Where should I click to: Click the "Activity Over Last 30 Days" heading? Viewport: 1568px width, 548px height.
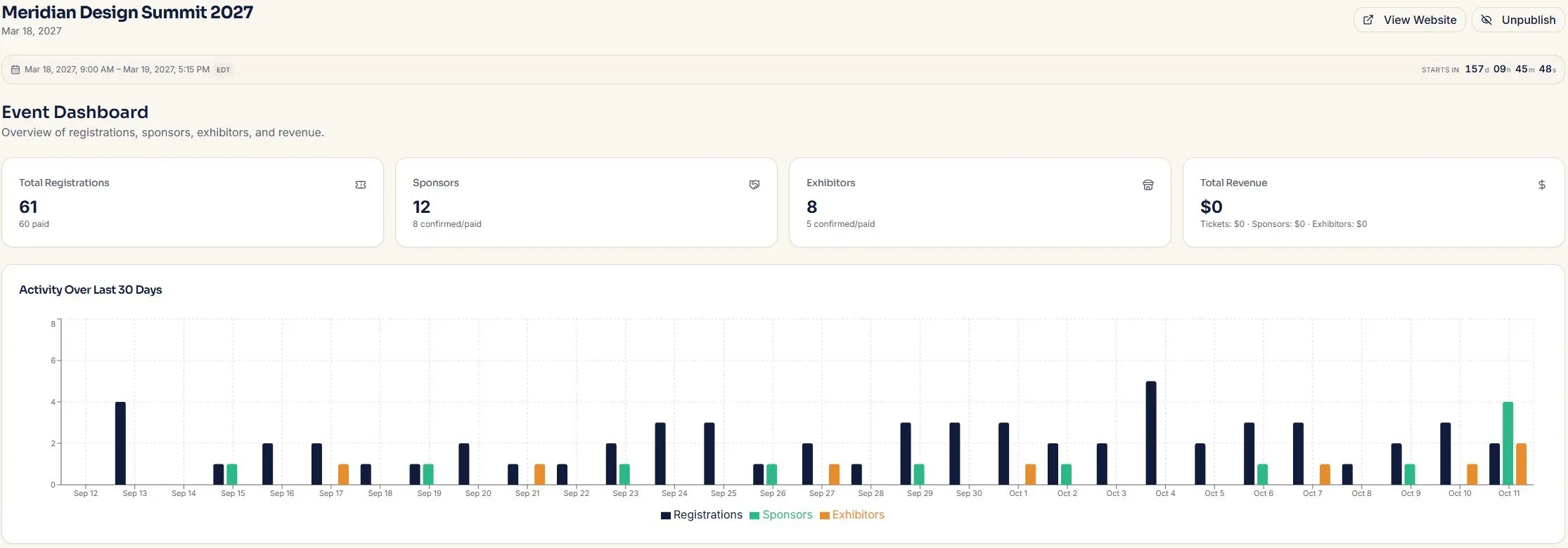tap(91, 289)
